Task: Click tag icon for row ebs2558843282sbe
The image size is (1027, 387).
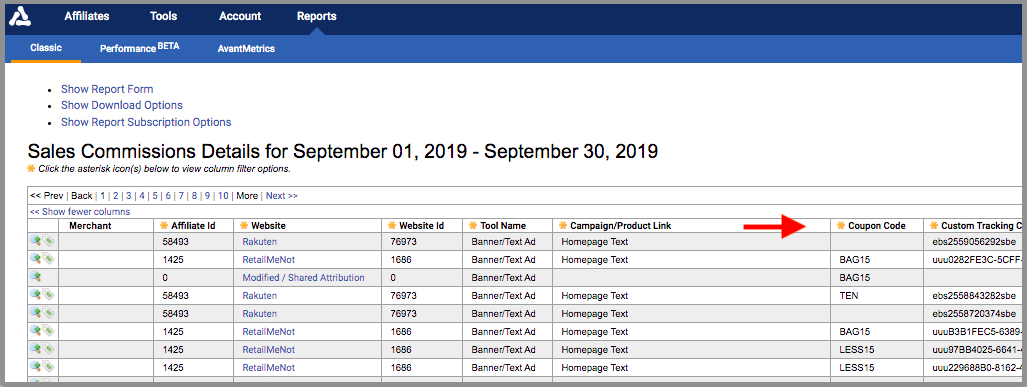Action: tap(48, 295)
